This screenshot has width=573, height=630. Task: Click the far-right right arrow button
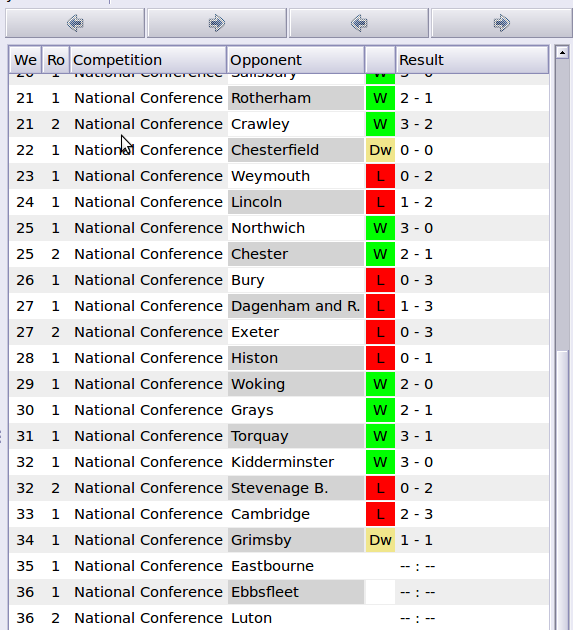point(501,23)
